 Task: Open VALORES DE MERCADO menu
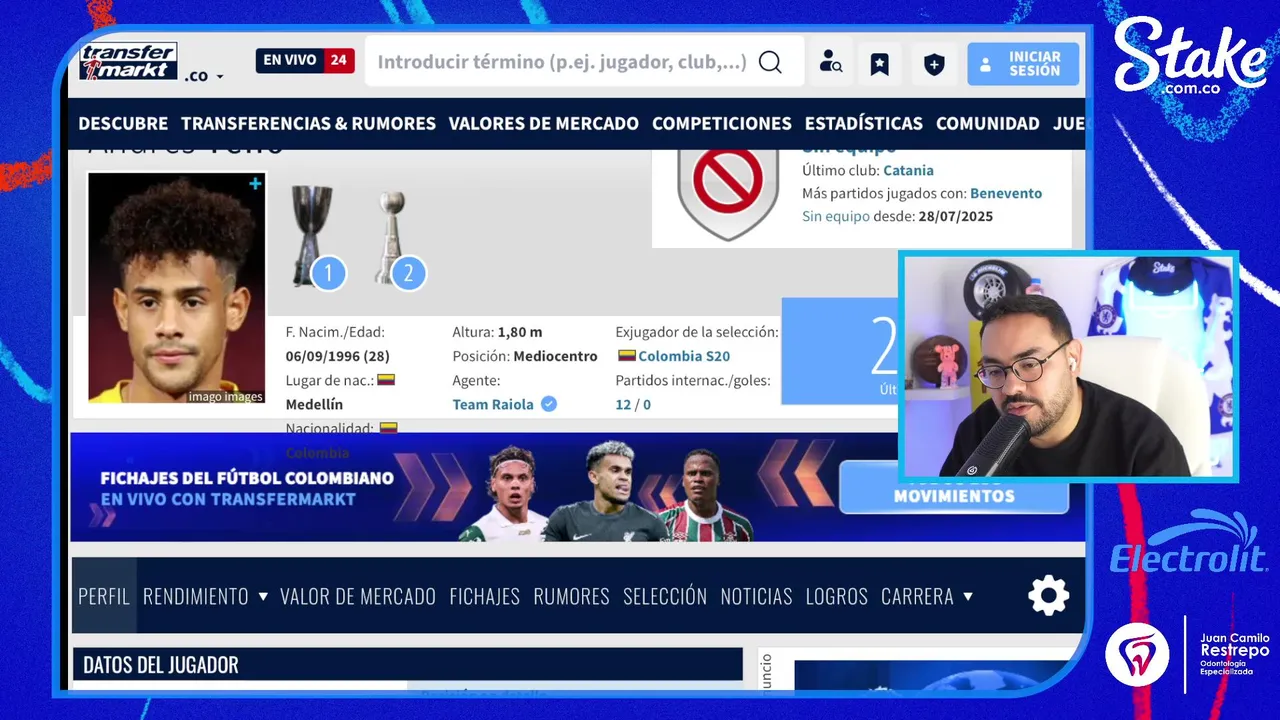pos(543,124)
